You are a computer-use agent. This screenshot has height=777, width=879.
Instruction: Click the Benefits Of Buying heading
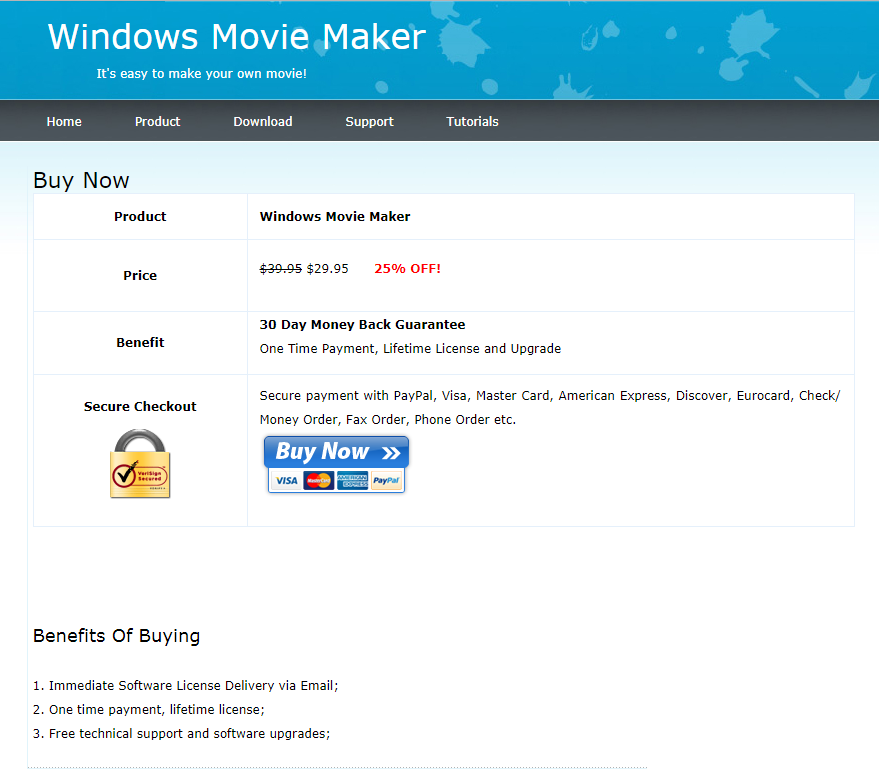[116, 636]
